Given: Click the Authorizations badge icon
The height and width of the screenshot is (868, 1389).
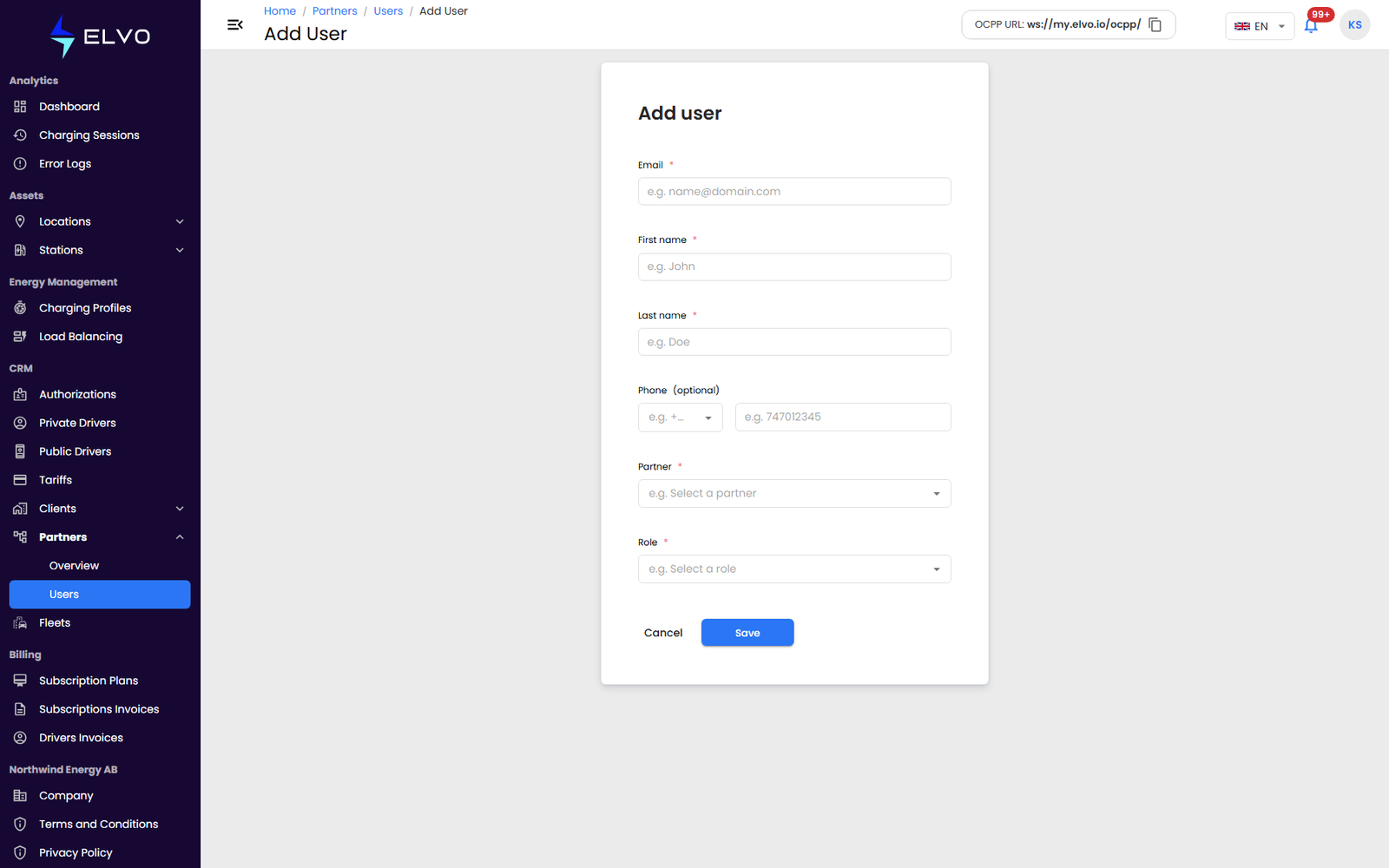Looking at the screenshot, I should pyautogui.click(x=20, y=394).
